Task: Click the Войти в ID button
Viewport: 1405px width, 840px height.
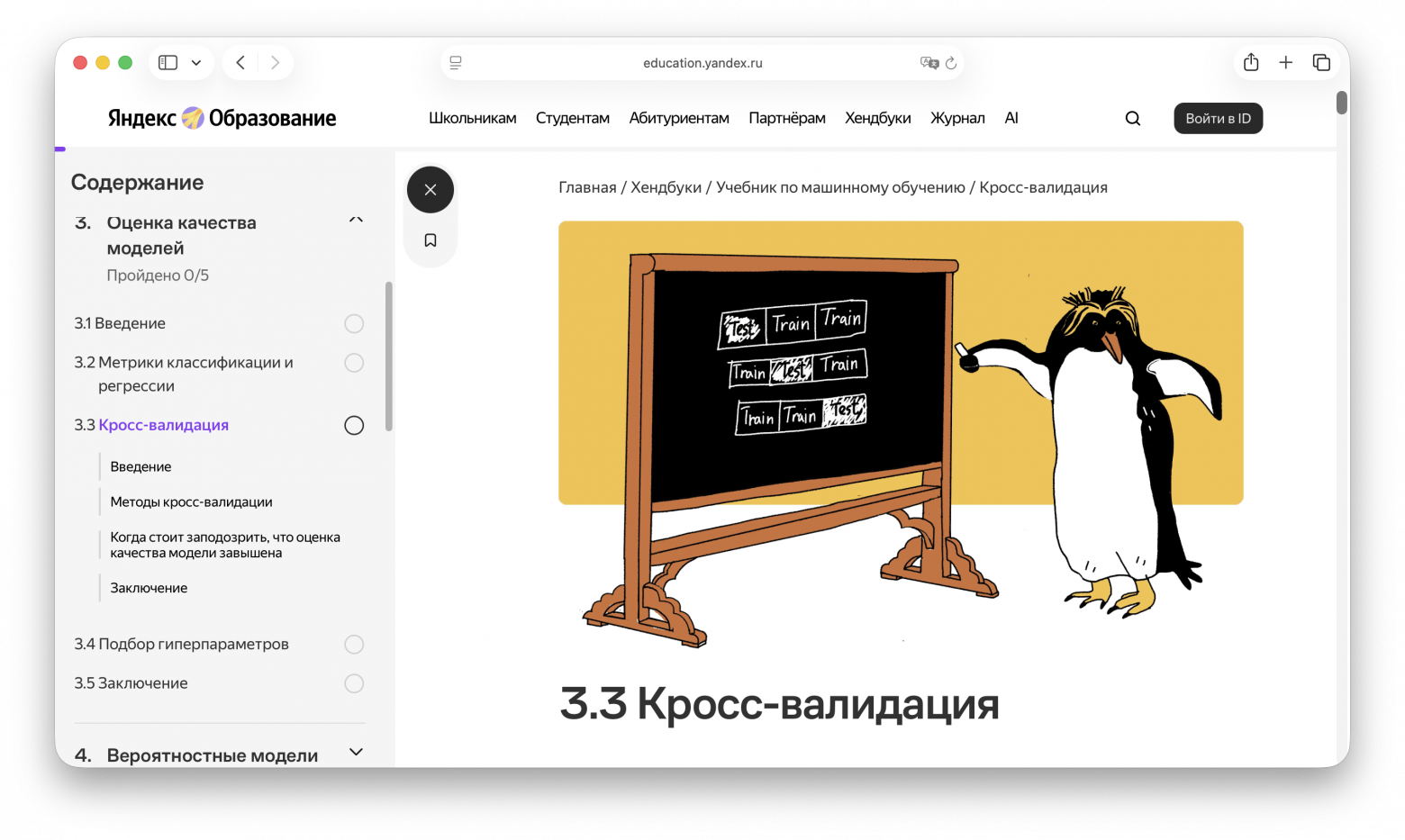Action: pos(1218,118)
